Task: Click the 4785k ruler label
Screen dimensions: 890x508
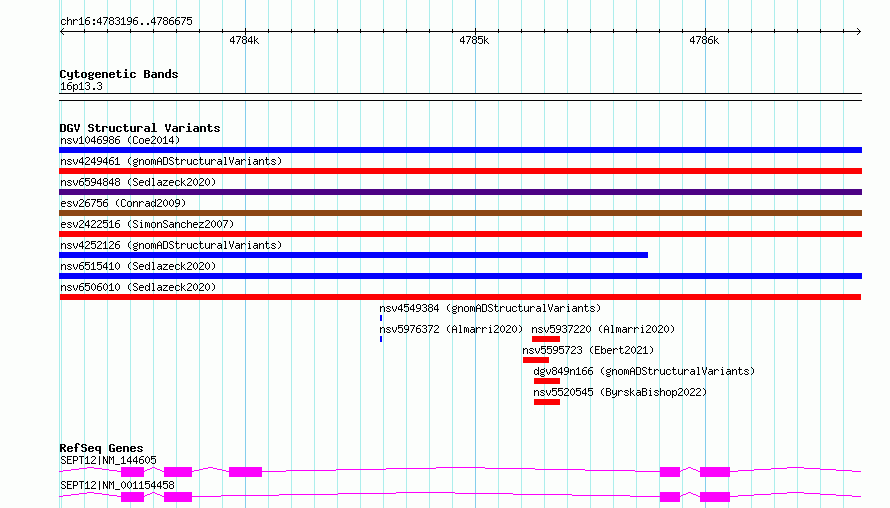Action: 474,40
